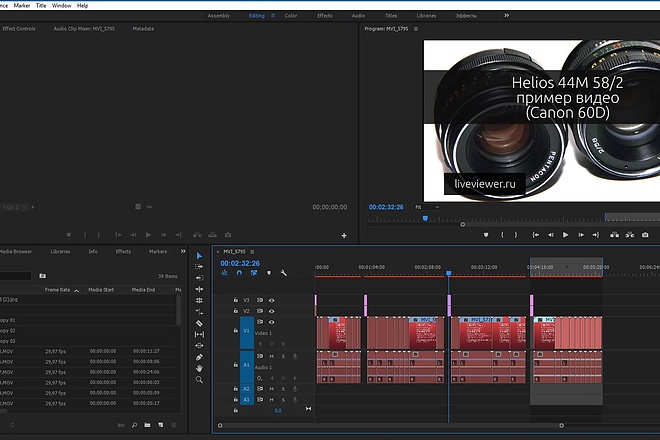Select the Track Select Forward tool
This screenshot has width=660, height=440.
point(199,267)
